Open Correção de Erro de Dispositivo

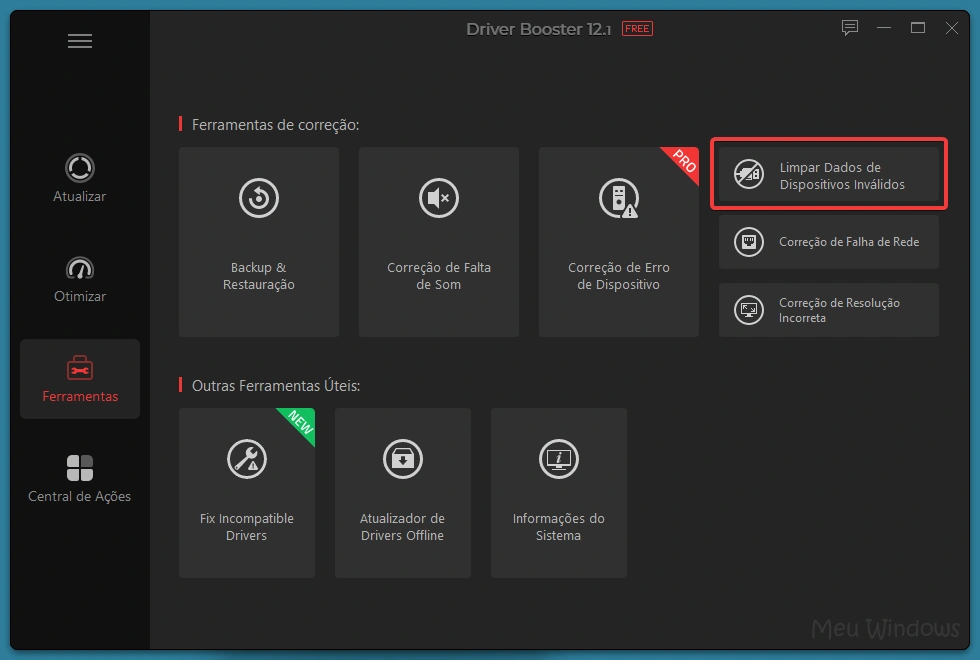pos(618,242)
